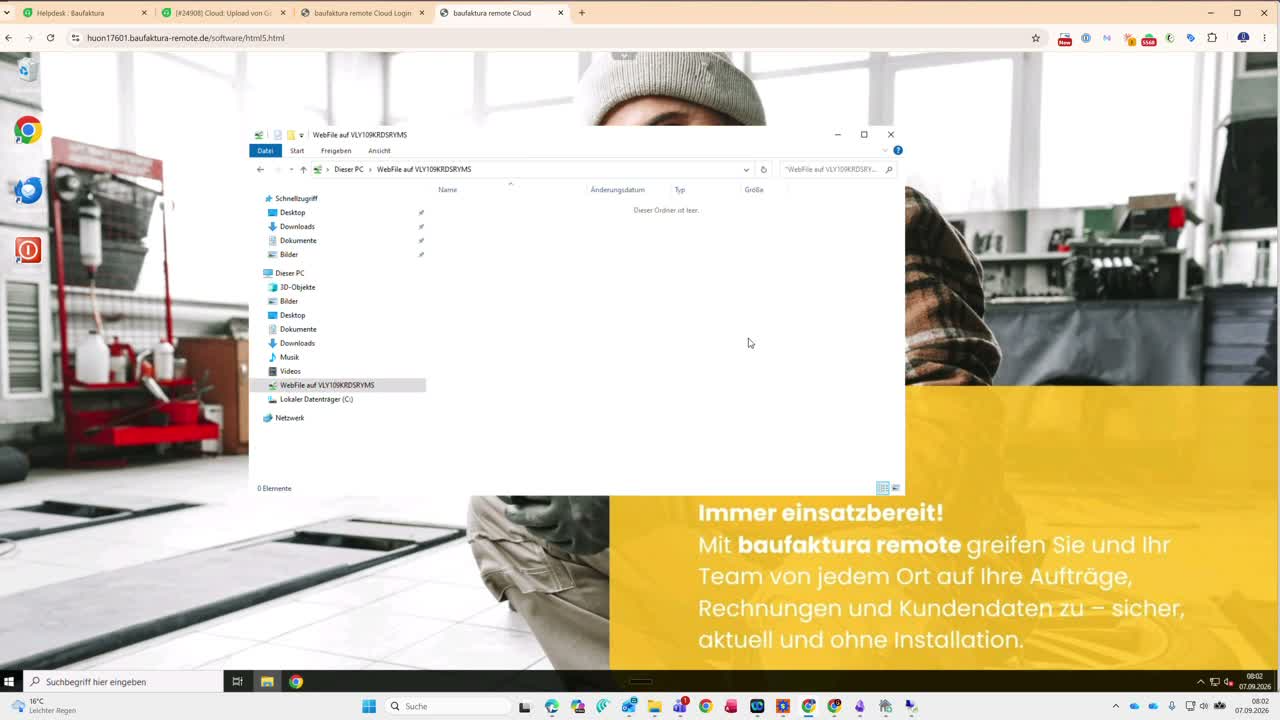Open the recent locations dropdown arrow
This screenshot has width=1280, height=720.
(x=291, y=169)
